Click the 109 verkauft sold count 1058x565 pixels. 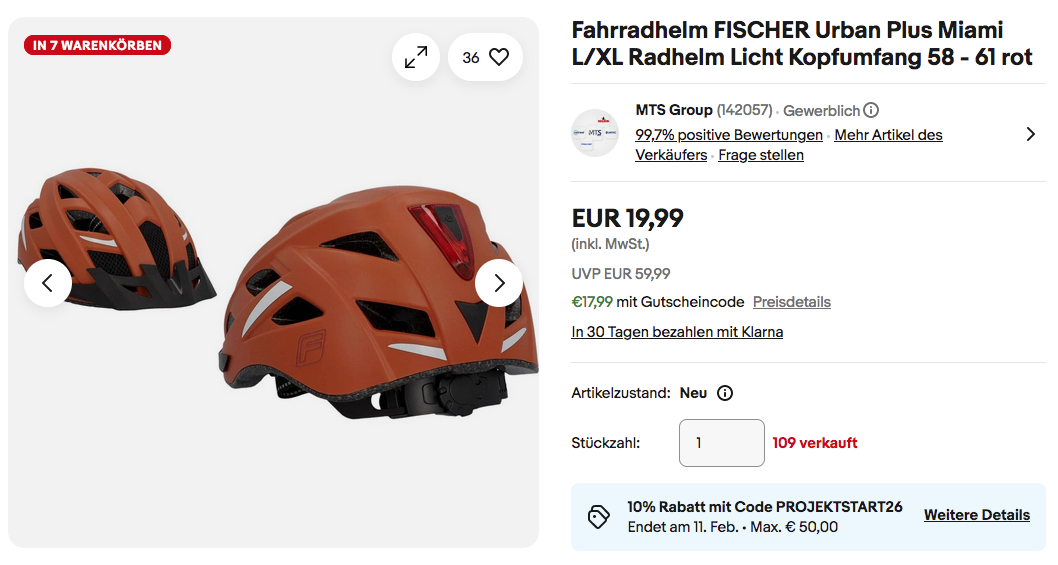click(x=815, y=443)
